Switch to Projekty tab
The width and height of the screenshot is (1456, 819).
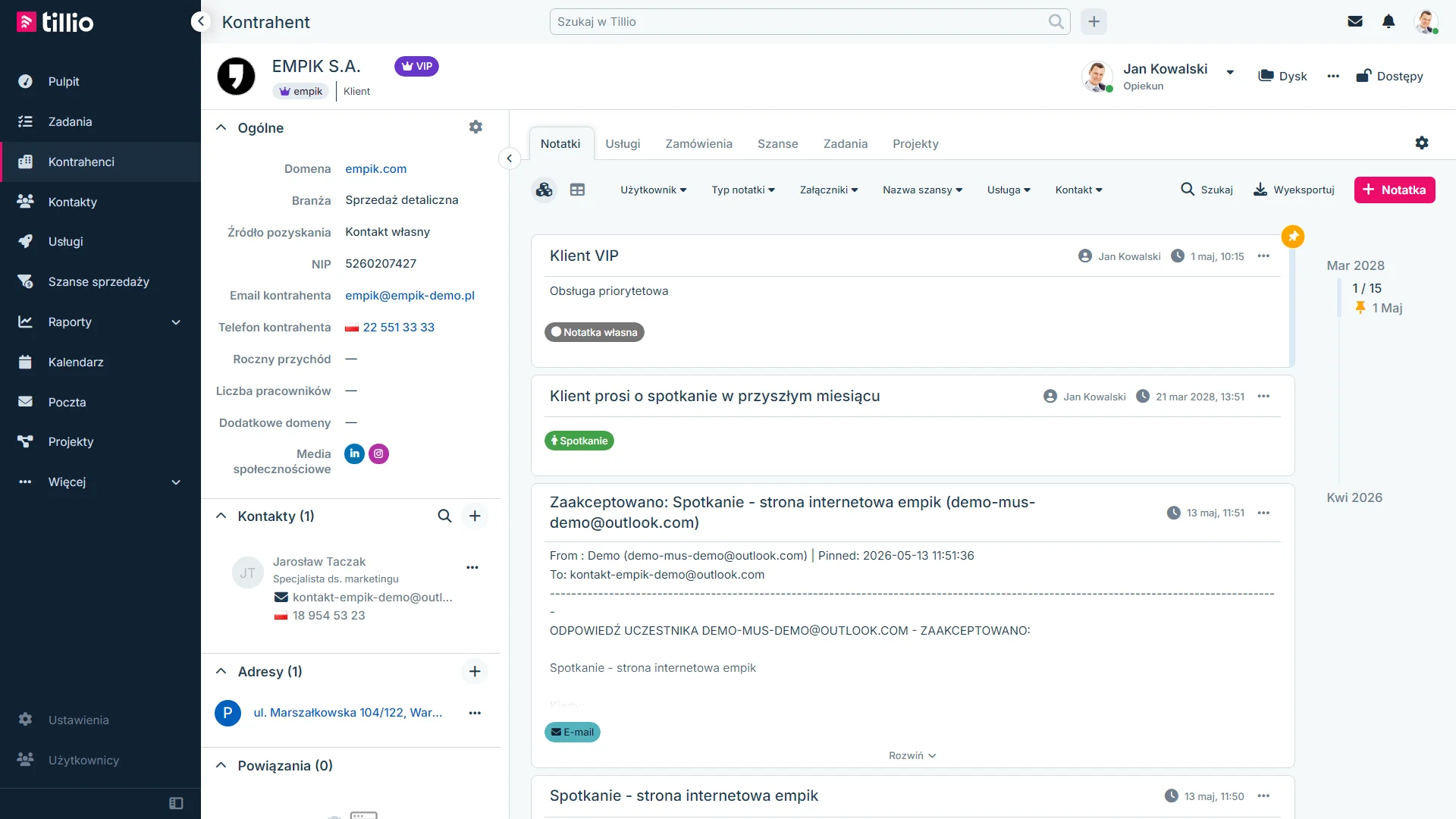(915, 143)
